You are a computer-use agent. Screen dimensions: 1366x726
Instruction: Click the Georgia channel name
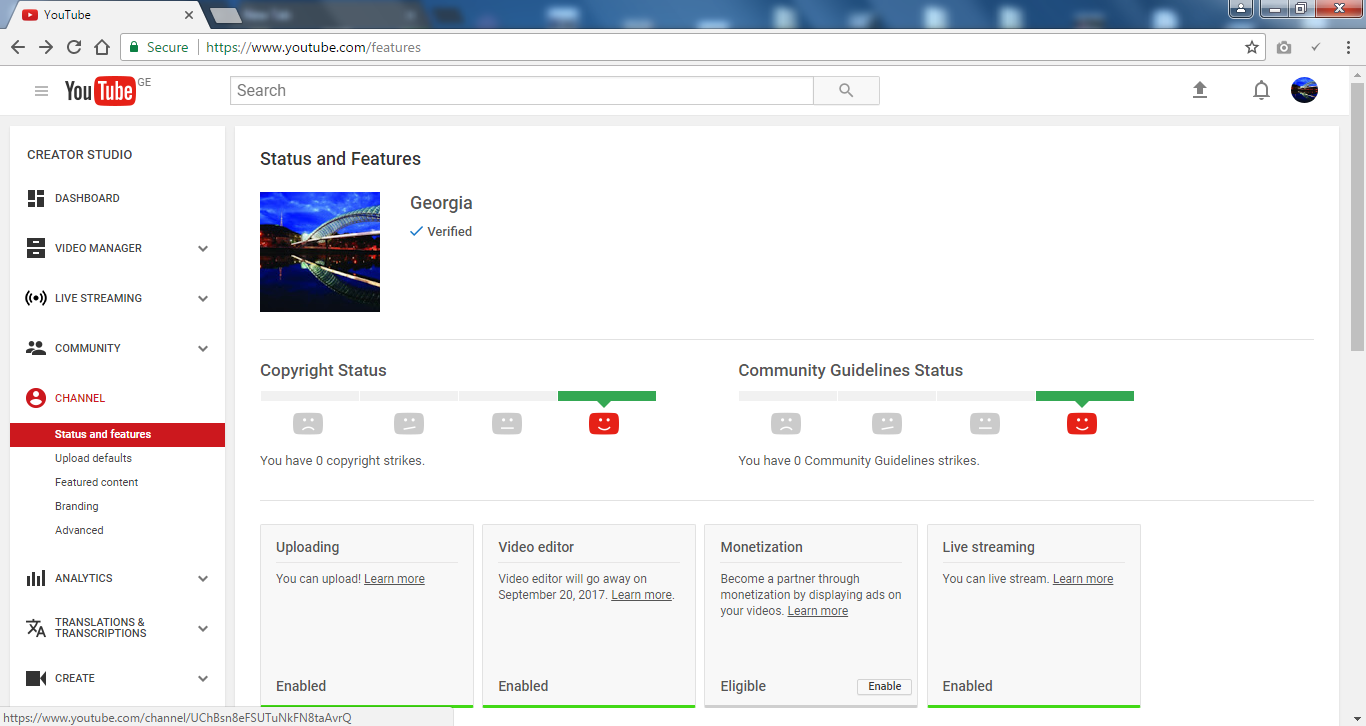(441, 203)
